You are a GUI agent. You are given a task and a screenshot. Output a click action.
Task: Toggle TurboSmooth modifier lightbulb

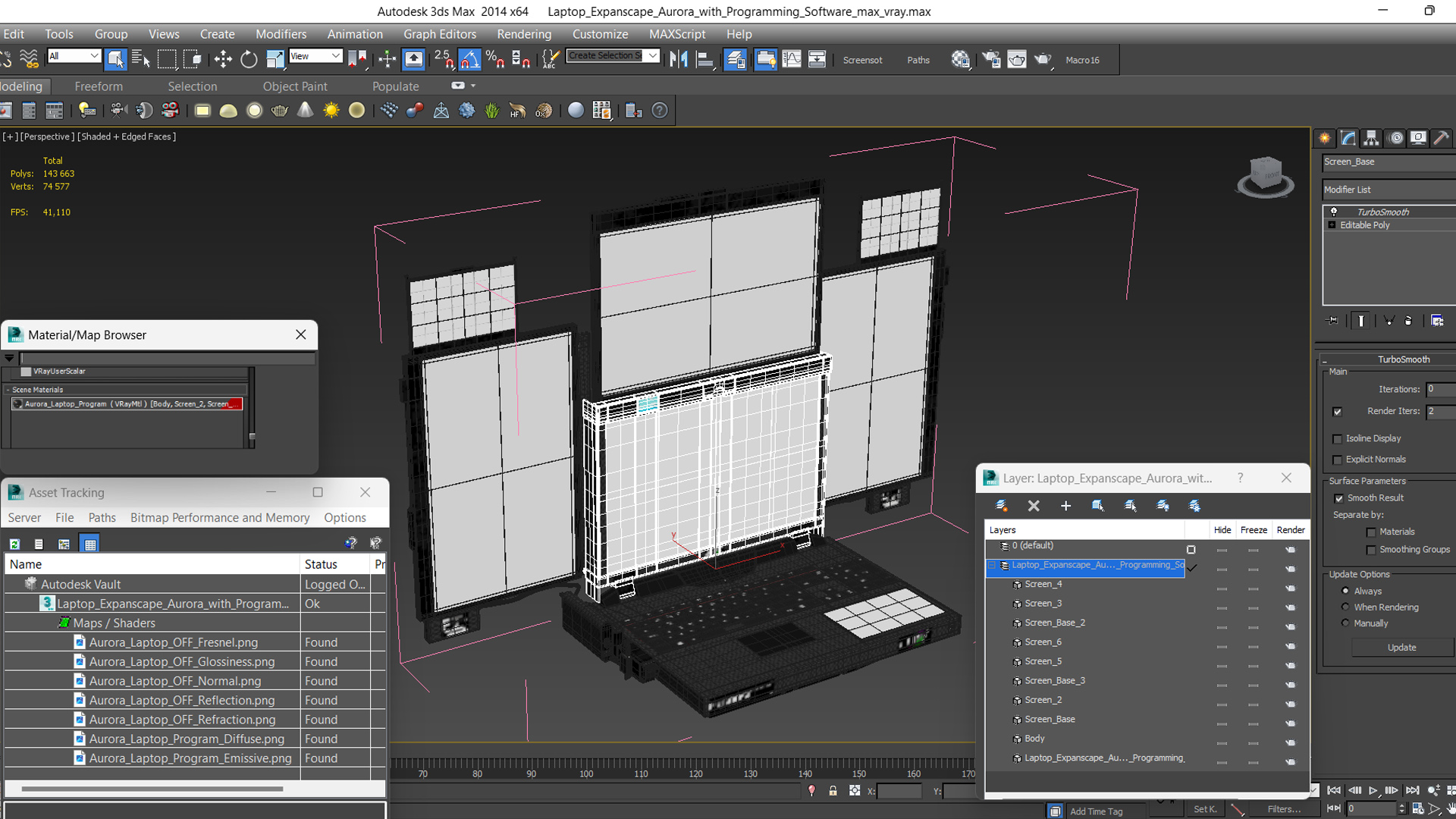[x=1334, y=212]
